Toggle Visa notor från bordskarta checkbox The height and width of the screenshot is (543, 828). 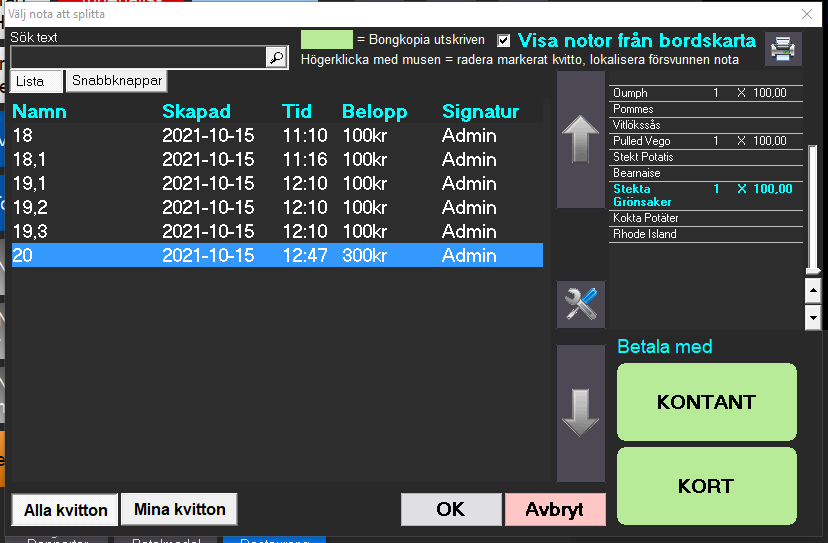[x=504, y=41]
